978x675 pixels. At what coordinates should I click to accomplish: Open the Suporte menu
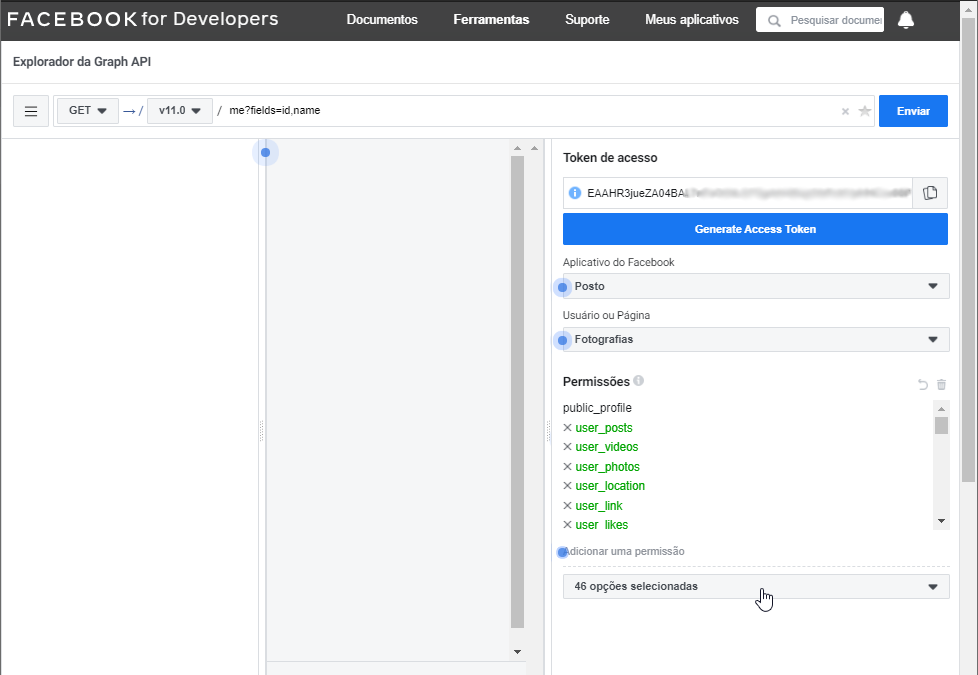click(587, 20)
